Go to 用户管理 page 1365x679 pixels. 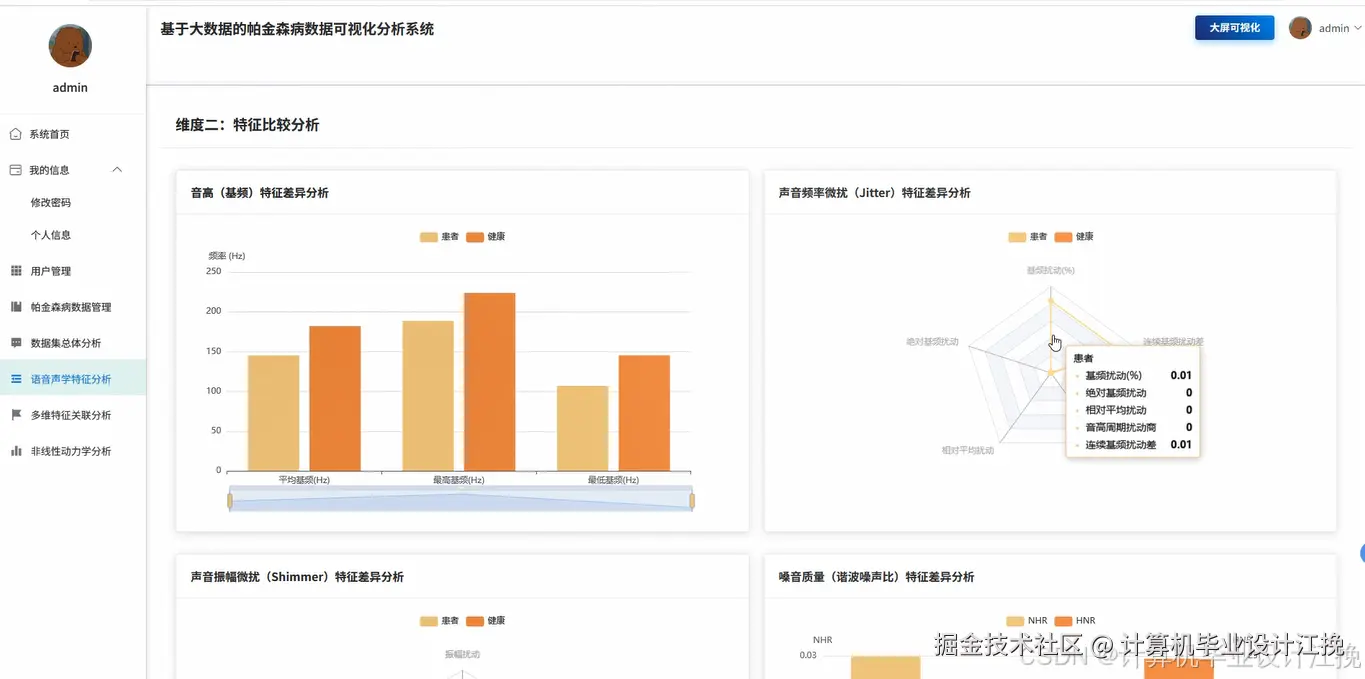(x=73, y=271)
